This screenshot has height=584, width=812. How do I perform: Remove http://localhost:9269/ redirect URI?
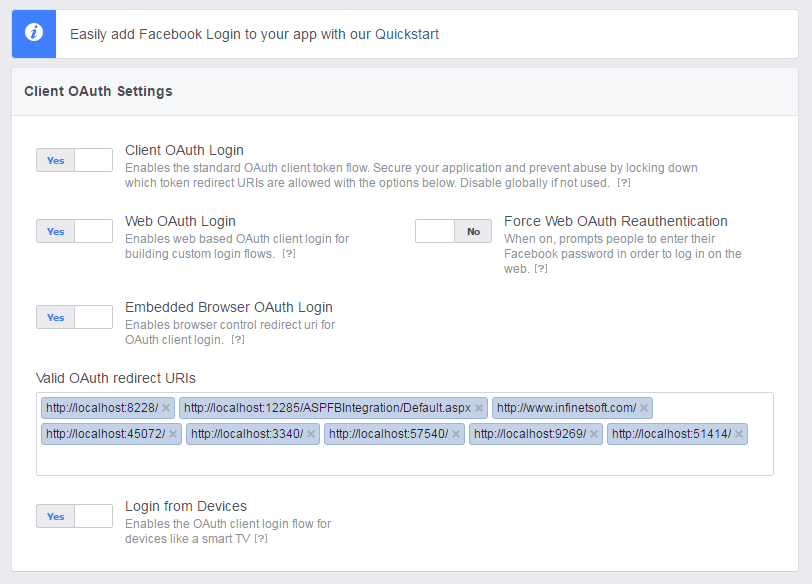[594, 434]
